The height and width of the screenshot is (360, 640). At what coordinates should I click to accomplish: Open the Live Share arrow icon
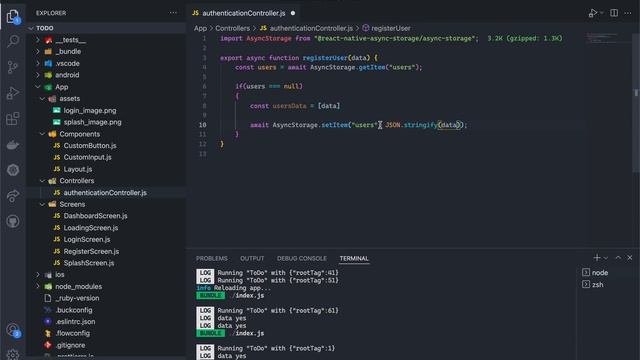coord(13,196)
